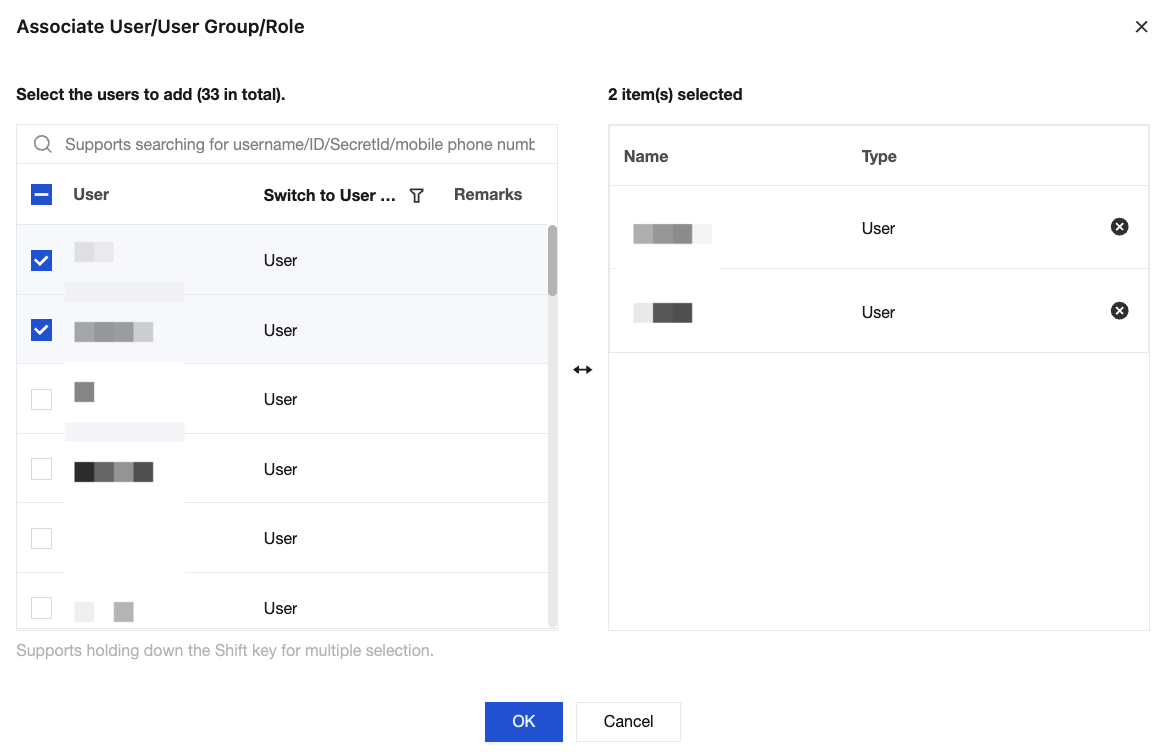Screen dimensions: 1168x752
Task: Click the Type column header in selected list
Action: click(879, 156)
